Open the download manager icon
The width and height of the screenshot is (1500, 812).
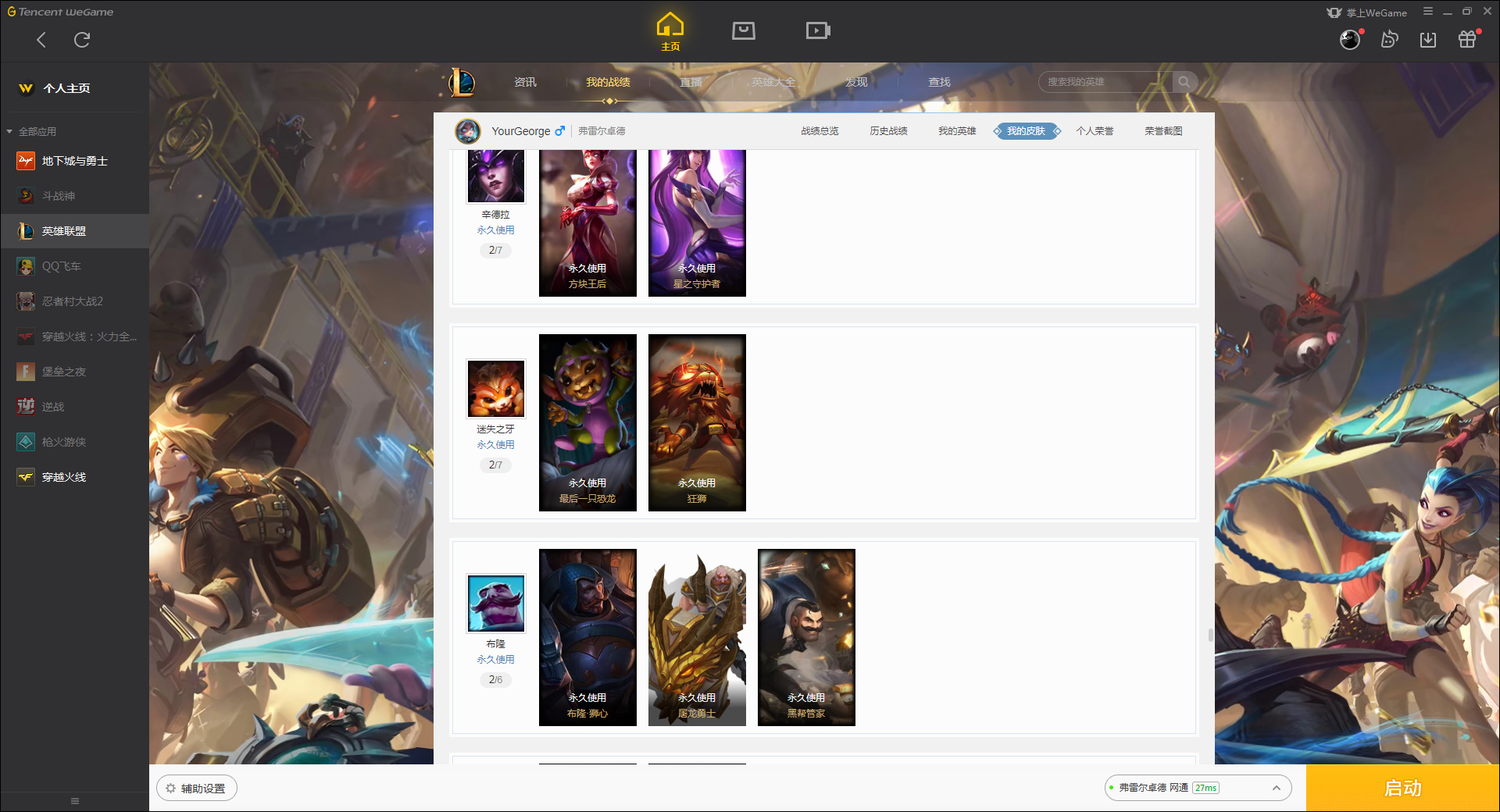tap(1428, 39)
